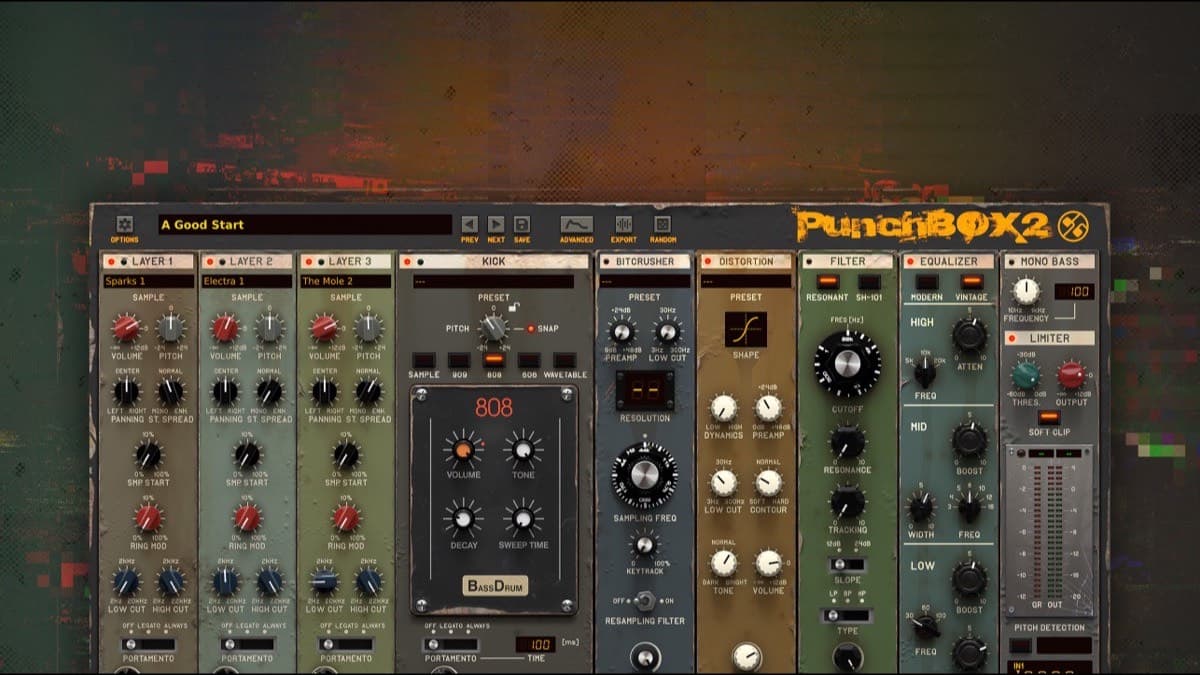Open the Advanced envelope view icon

click(576, 225)
